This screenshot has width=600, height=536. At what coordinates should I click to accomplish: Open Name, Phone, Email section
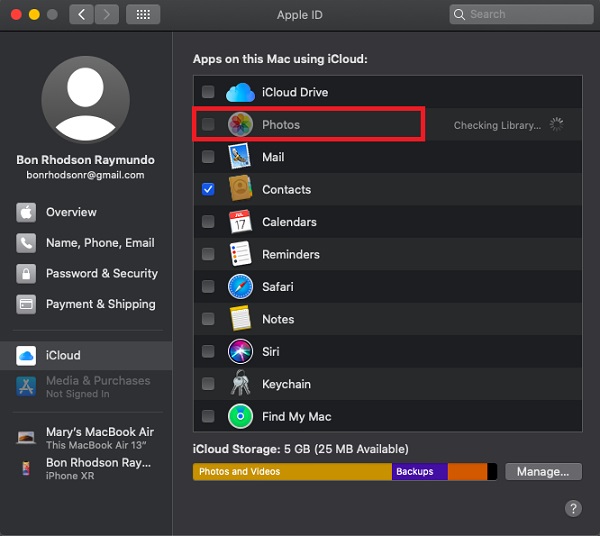[86, 243]
